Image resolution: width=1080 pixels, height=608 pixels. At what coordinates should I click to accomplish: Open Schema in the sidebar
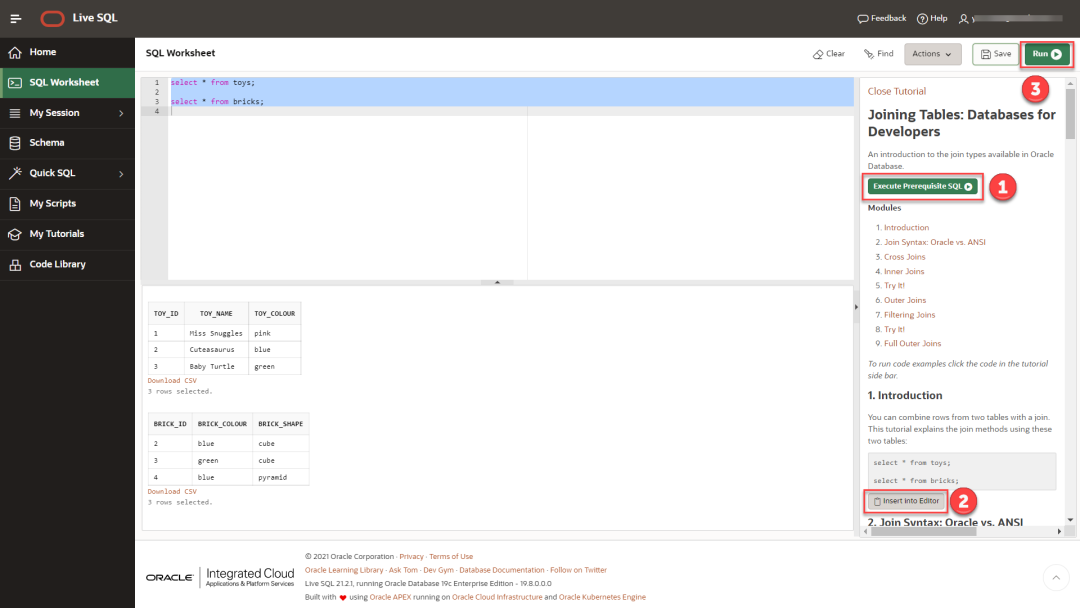[x=68, y=143]
